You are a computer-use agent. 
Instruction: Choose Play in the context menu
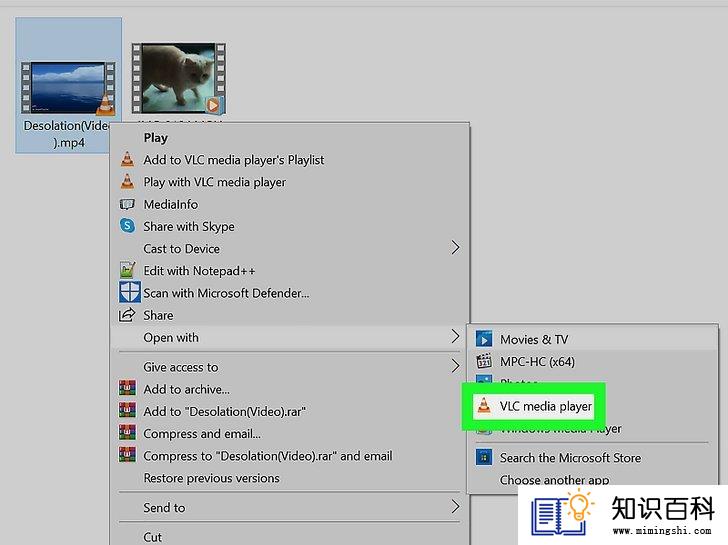[x=156, y=138]
